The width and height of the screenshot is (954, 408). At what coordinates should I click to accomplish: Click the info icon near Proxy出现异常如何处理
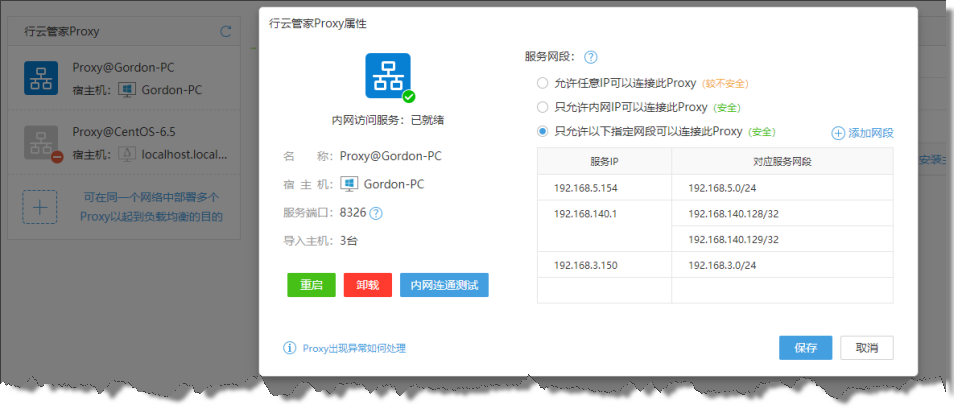[290, 348]
